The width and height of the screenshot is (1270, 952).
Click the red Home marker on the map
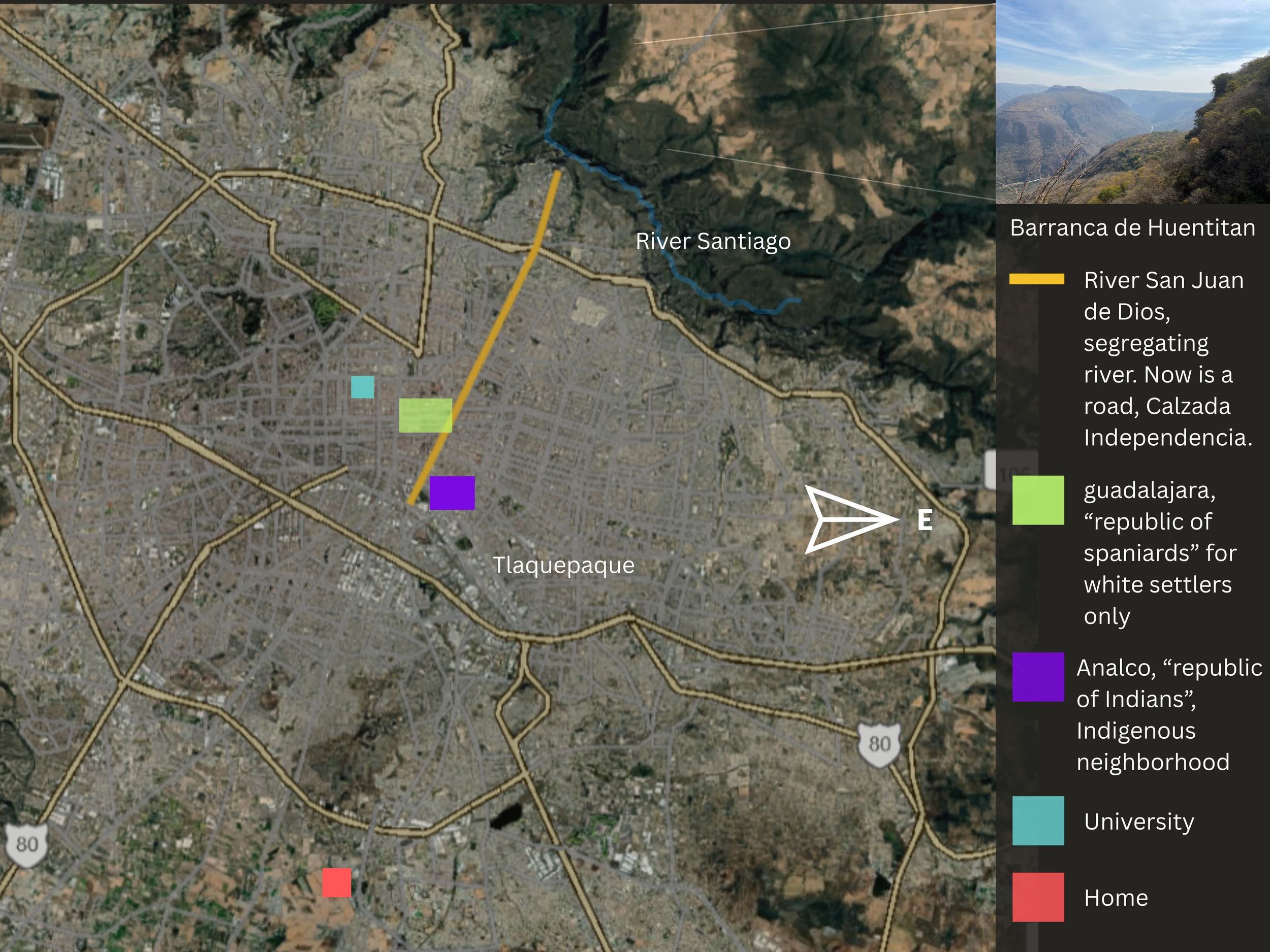[x=336, y=882]
